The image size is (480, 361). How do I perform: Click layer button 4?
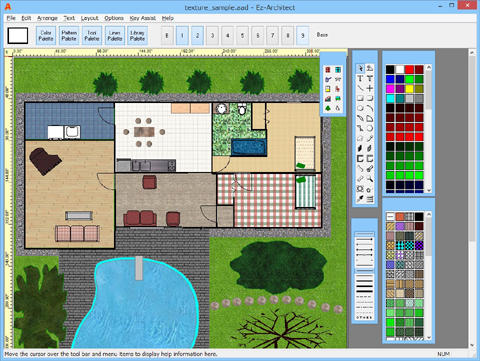[228, 35]
